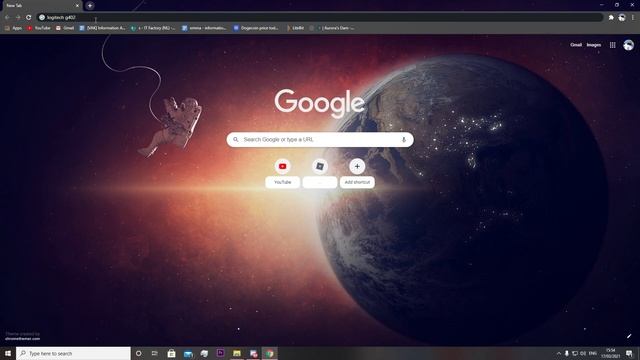Open the network tray icon

point(575,353)
